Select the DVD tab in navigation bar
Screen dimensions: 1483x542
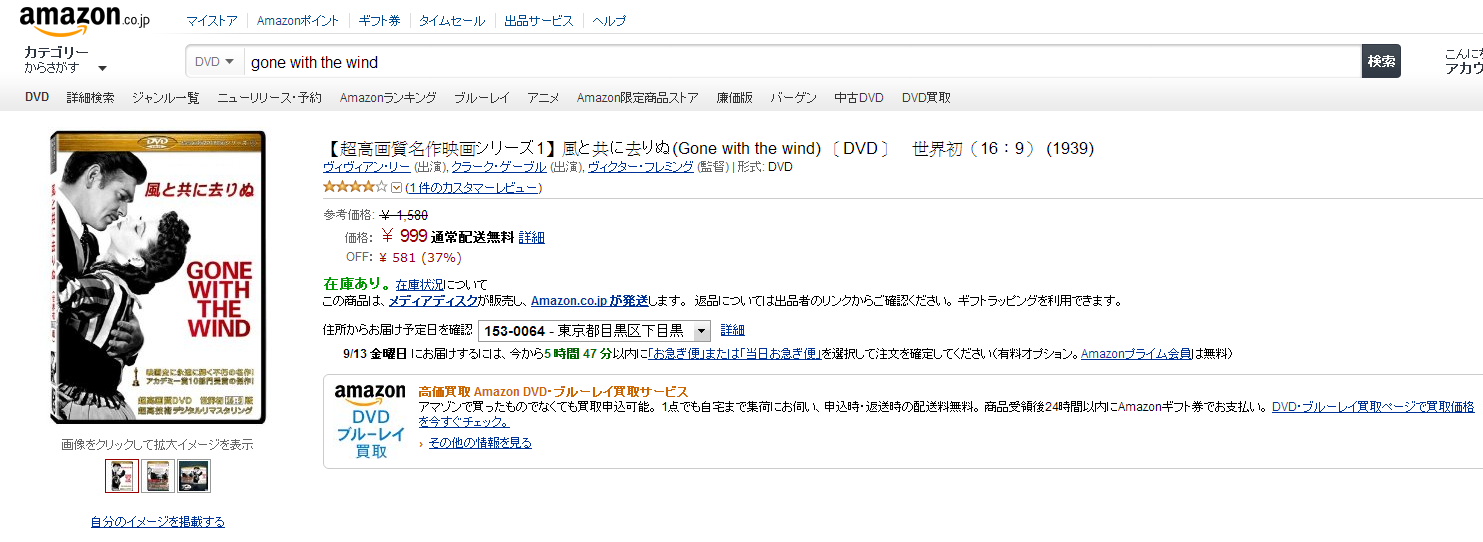tap(37, 98)
